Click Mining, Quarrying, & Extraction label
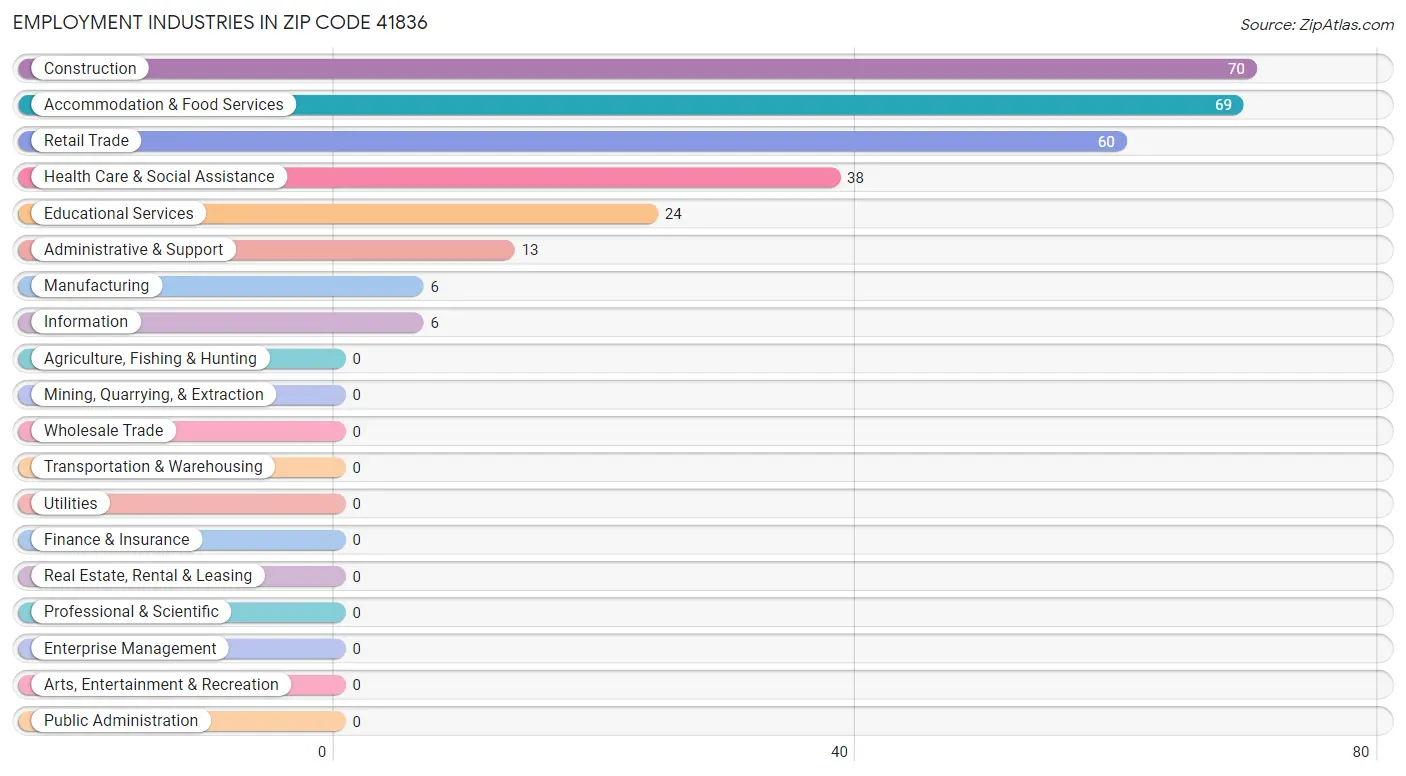This screenshot has height=776, width=1406. click(154, 395)
